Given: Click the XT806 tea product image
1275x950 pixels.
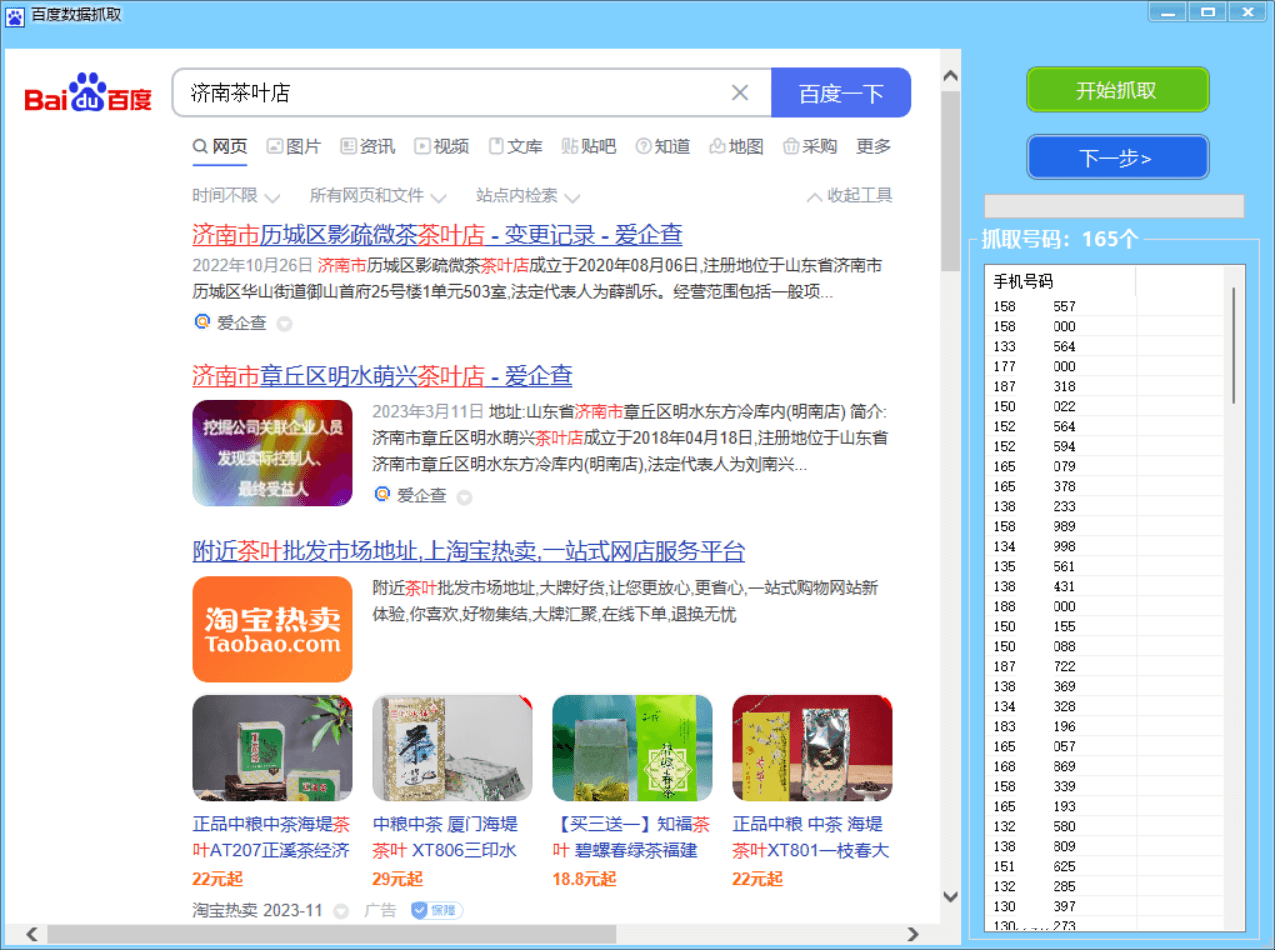Looking at the screenshot, I should pyautogui.click(x=452, y=748).
